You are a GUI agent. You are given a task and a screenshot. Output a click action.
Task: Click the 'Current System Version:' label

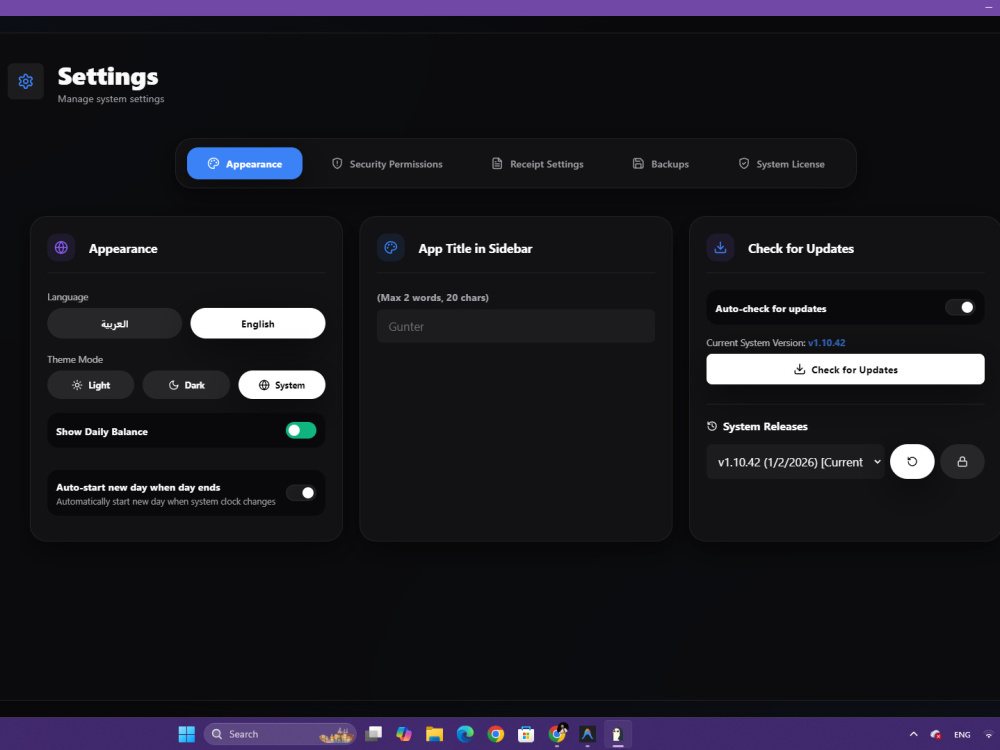[756, 342]
